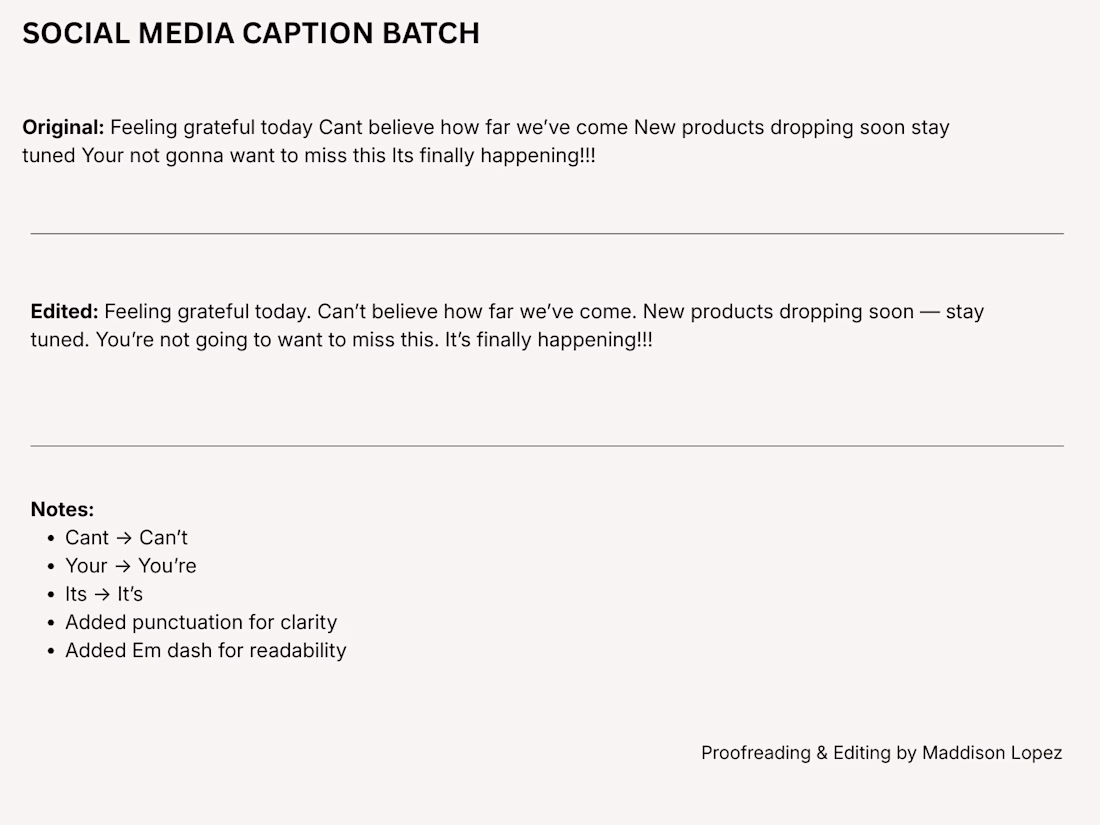
Task: Click the word Cant in the original caption
Action: [340, 127]
